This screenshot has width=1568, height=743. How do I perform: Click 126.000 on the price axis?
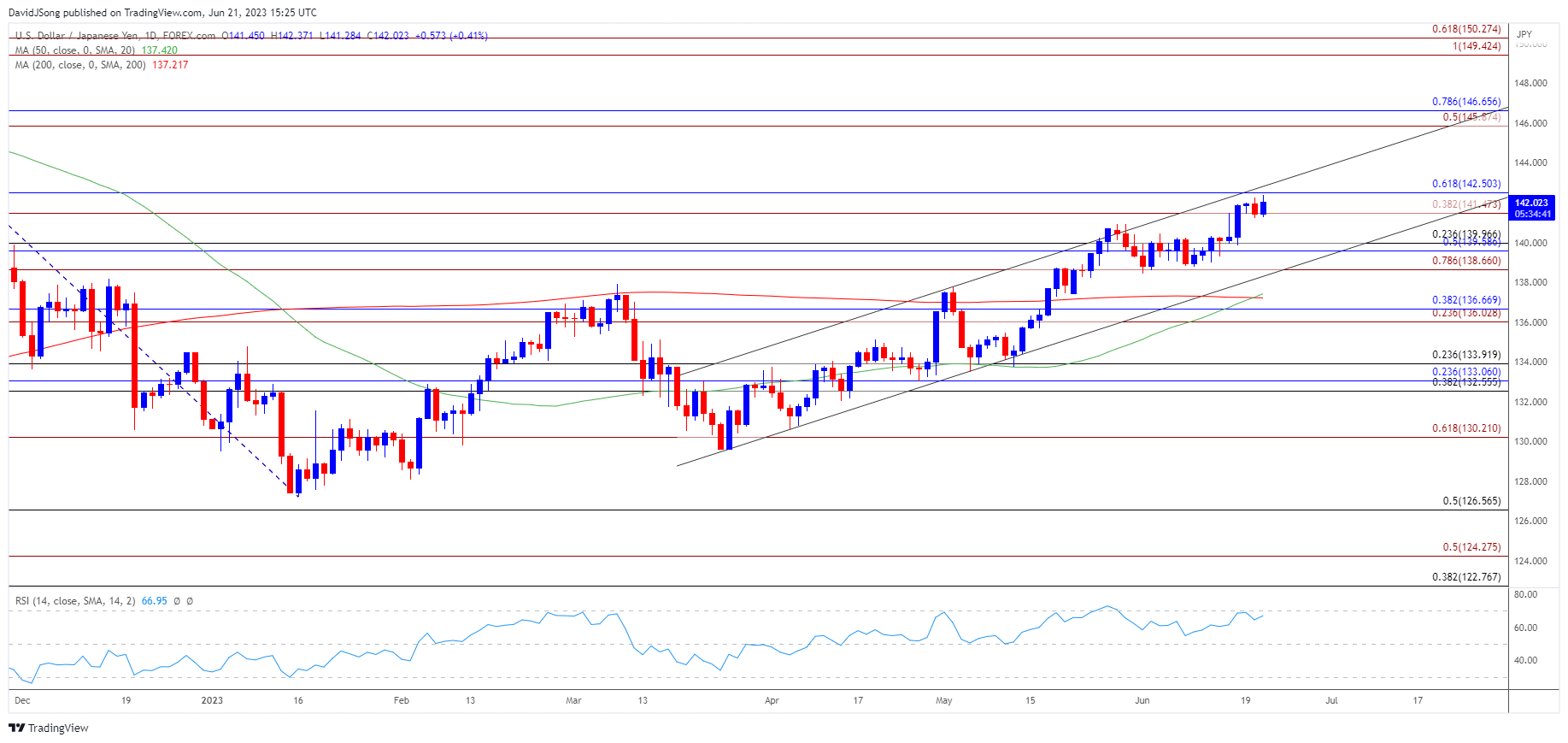[x=1531, y=522]
